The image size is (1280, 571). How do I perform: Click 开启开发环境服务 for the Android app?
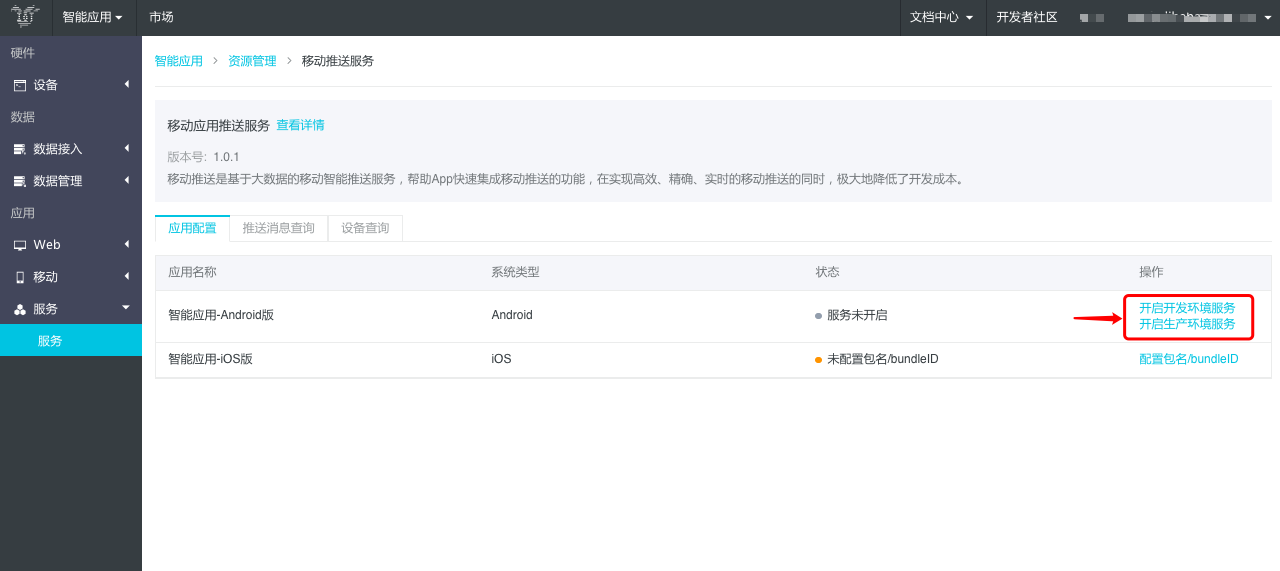pos(1187,308)
